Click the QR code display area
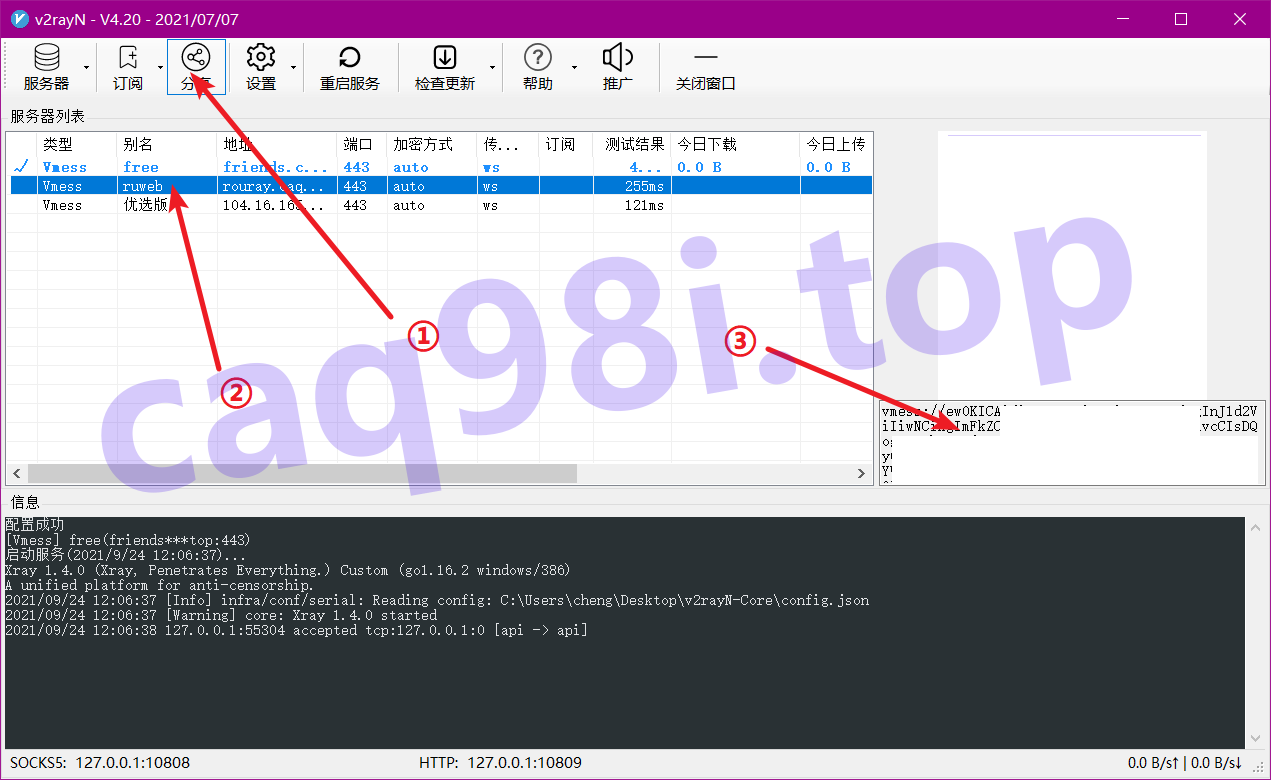This screenshot has width=1271, height=780. pos(1072,264)
